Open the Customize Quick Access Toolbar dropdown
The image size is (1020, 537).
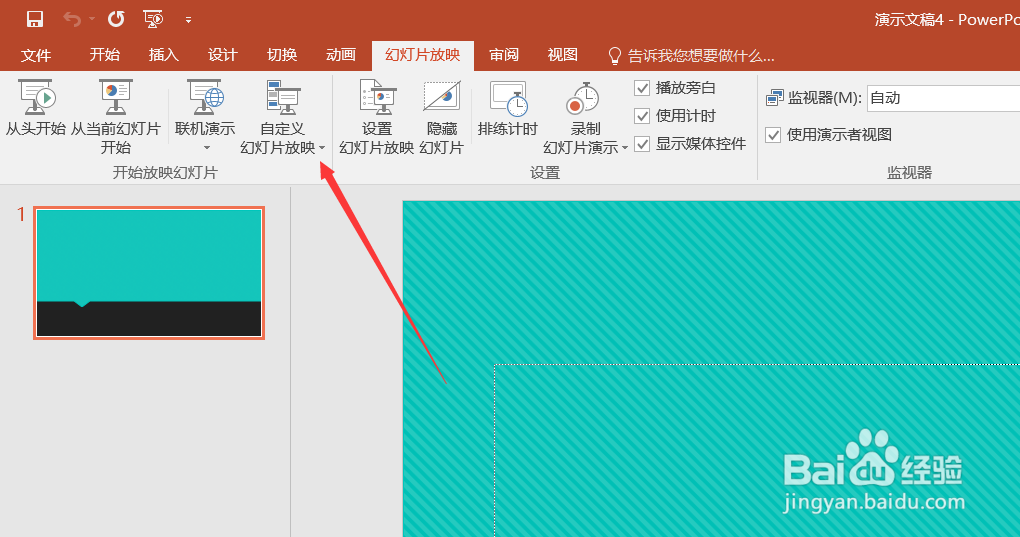coord(188,20)
